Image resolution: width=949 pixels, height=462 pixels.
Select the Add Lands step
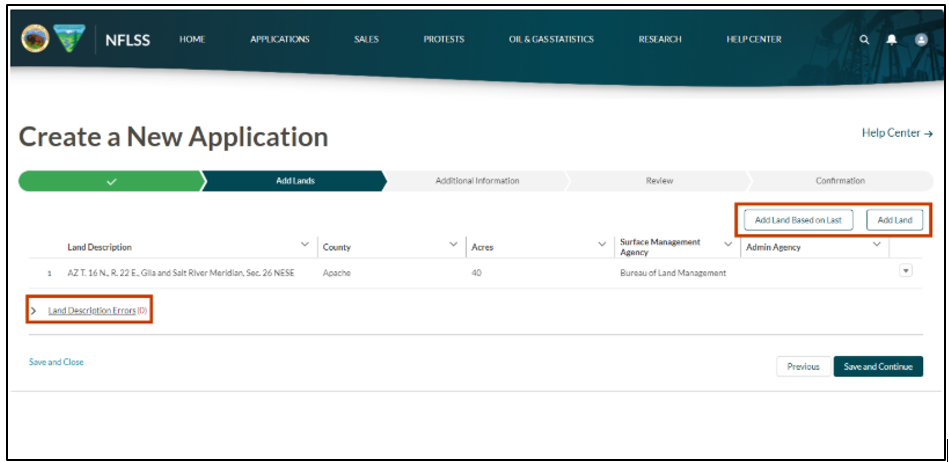[x=295, y=181]
